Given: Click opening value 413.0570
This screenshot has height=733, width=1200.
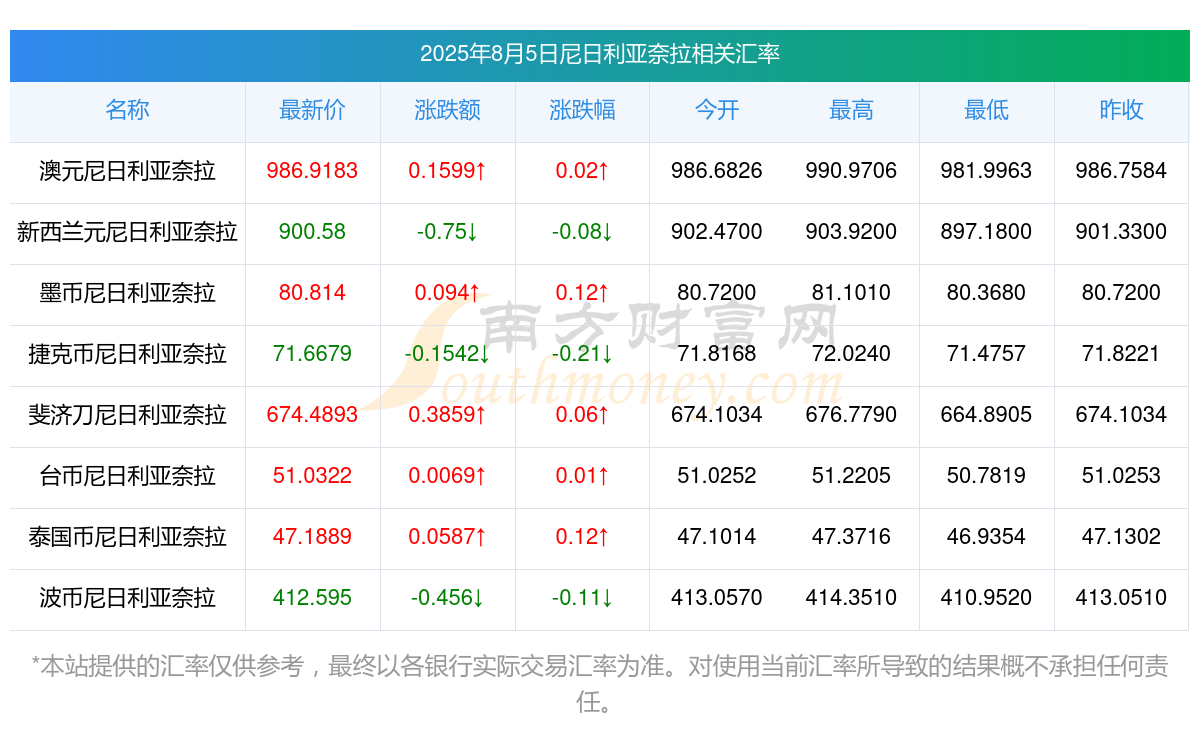Looking at the screenshot, I should (x=717, y=598).
